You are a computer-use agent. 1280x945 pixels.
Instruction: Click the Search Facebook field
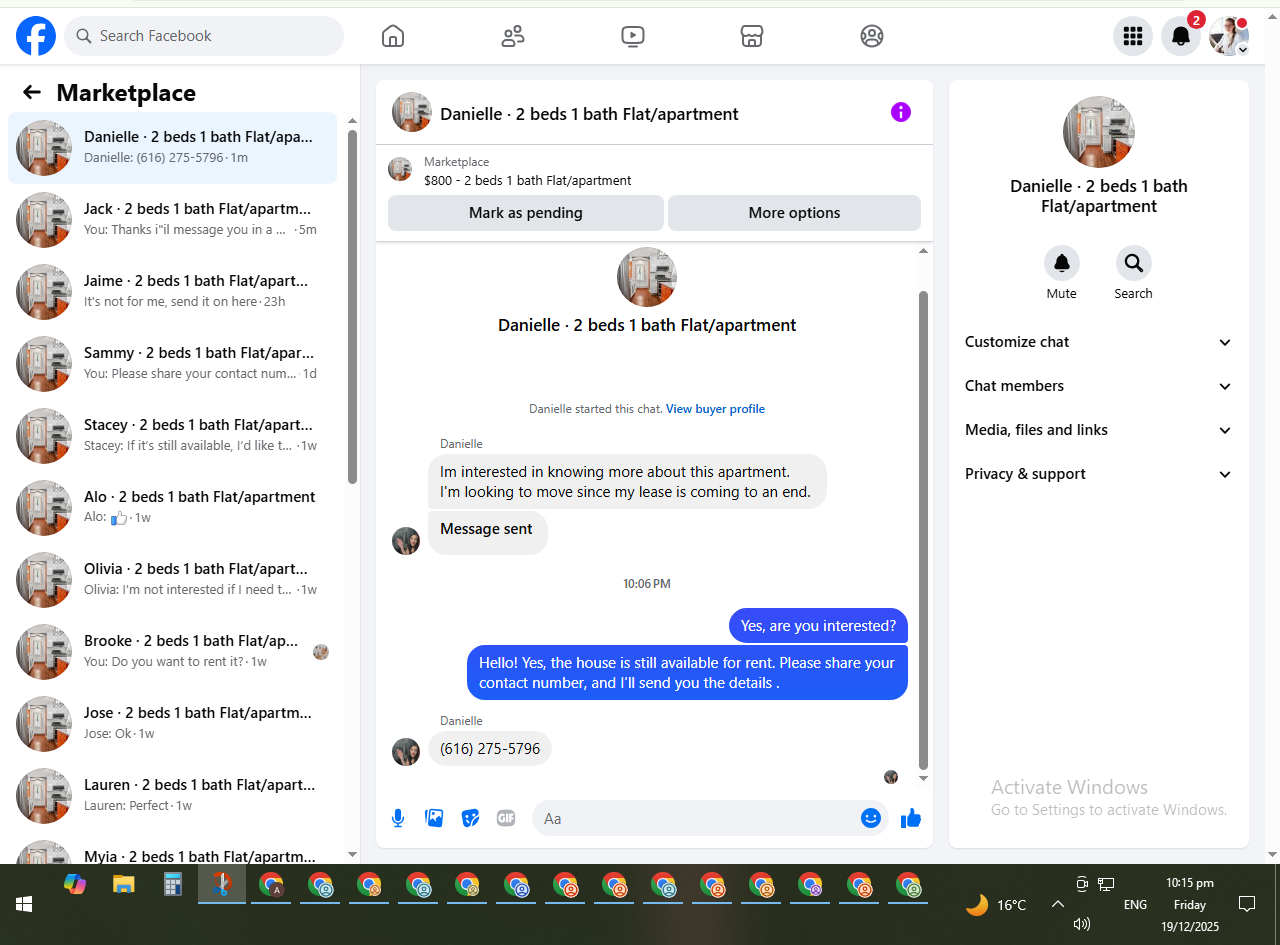tap(204, 36)
